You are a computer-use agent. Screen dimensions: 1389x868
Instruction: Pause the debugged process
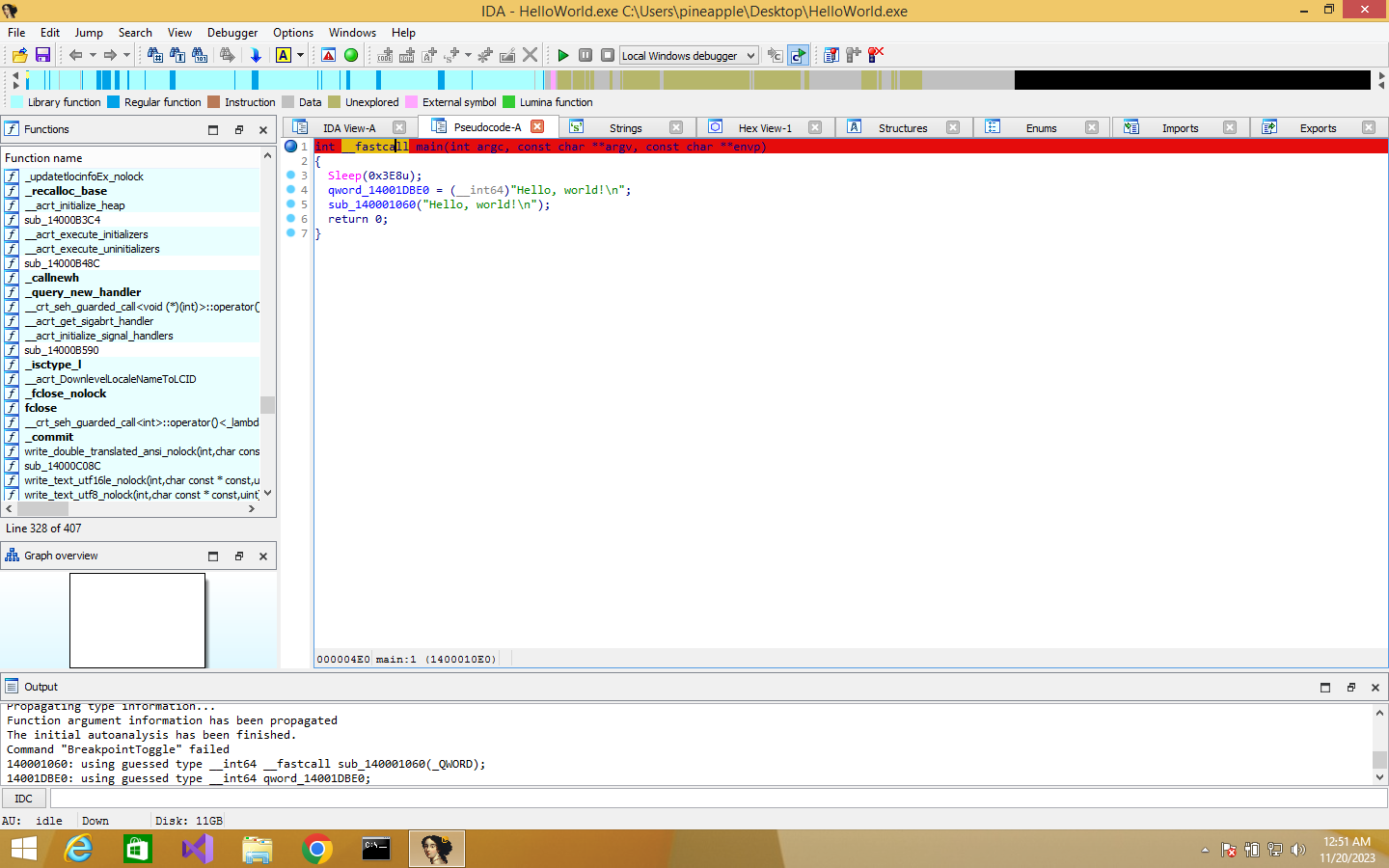(586, 55)
